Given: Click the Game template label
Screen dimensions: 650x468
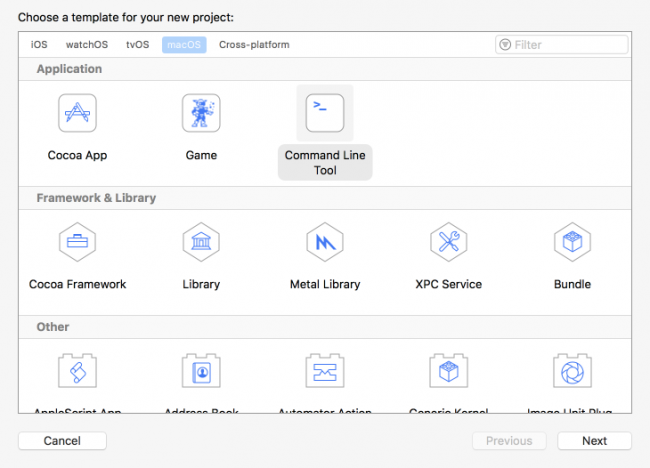Looking at the screenshot, I should point(201,155).
